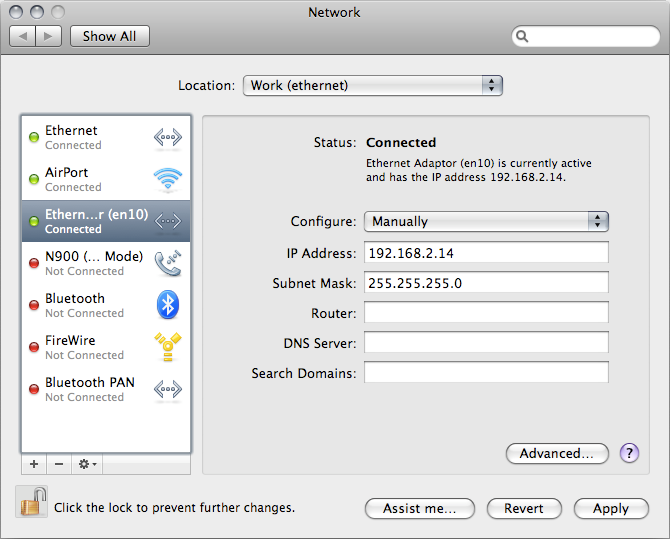Click the Advanced… button
This screenshot has height=539, width=670.
point(557,453)
